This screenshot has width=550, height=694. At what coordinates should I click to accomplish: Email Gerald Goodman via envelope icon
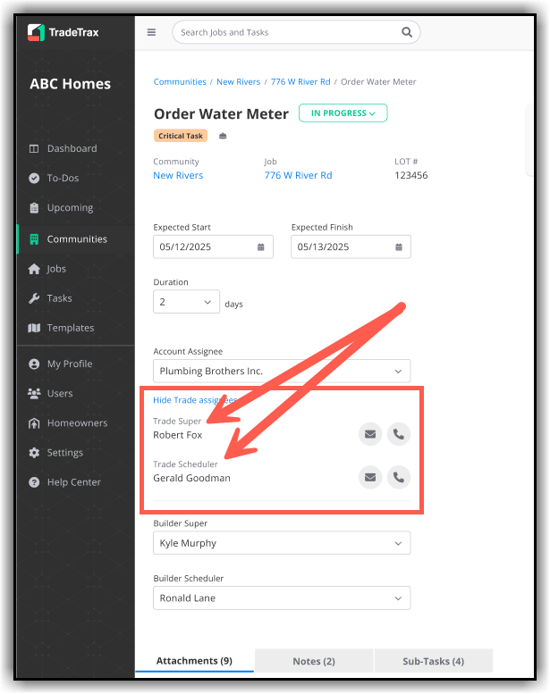(x=370, y=478)
